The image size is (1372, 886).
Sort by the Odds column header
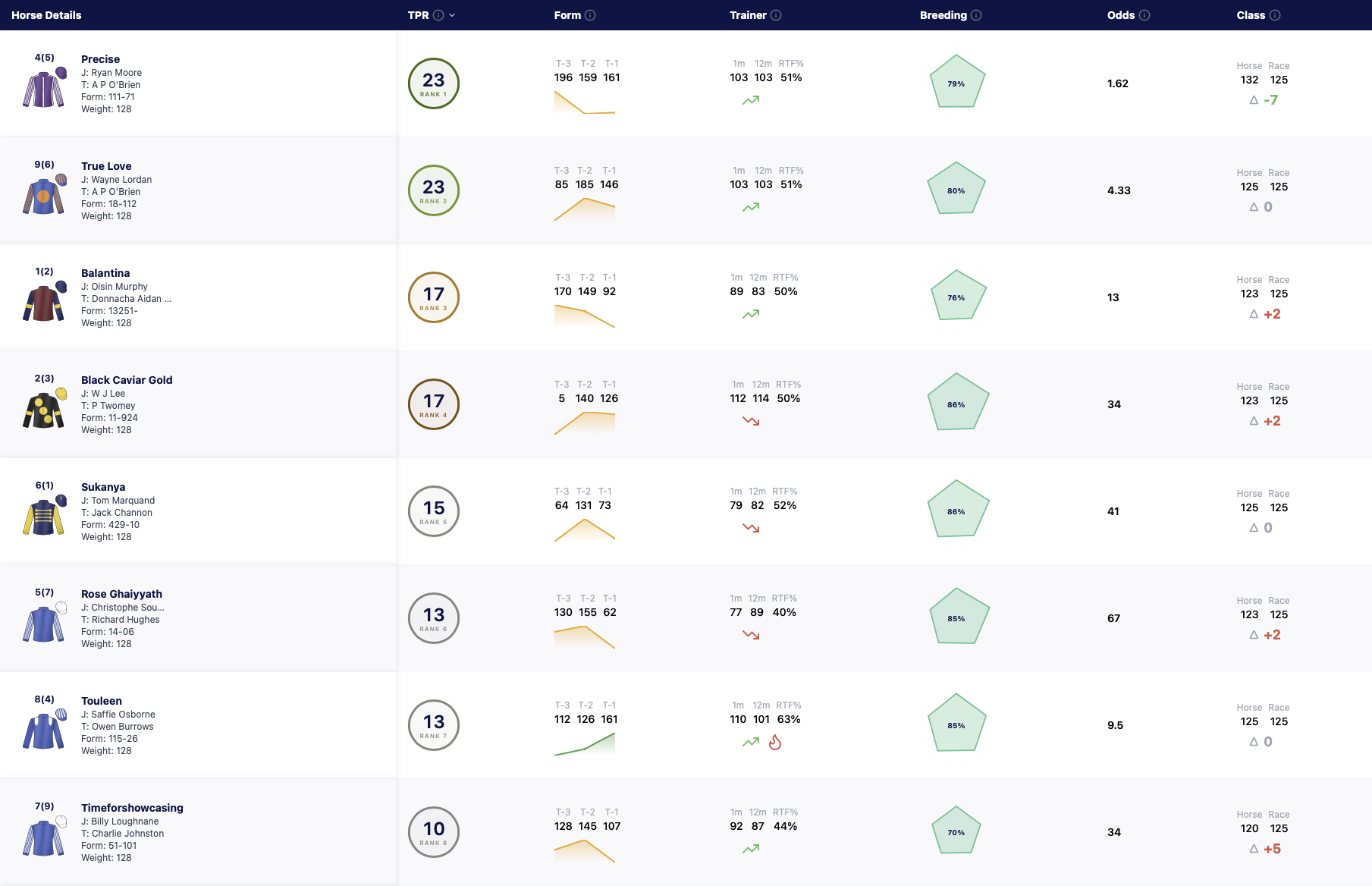point(1121,15)
